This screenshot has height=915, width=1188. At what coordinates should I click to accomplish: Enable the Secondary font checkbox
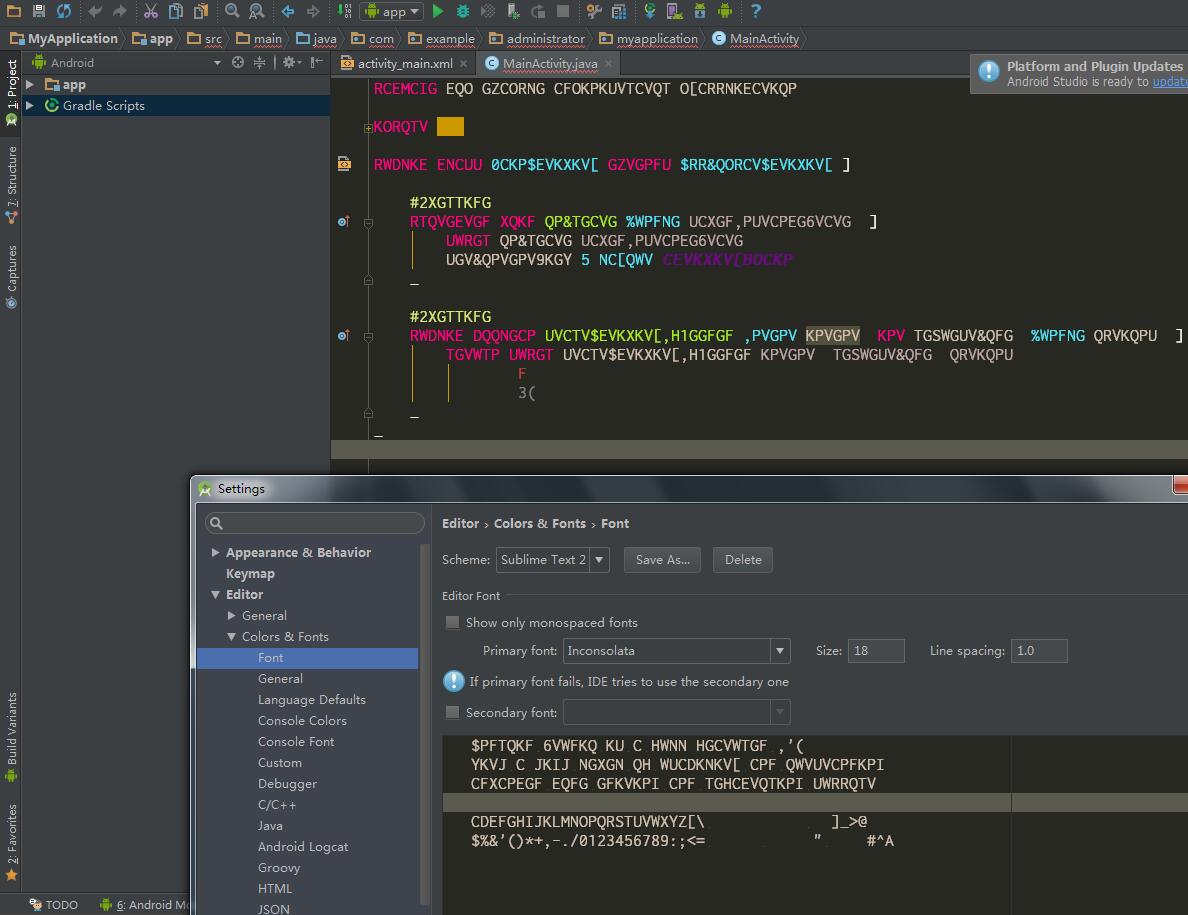(x=452, y=712)
